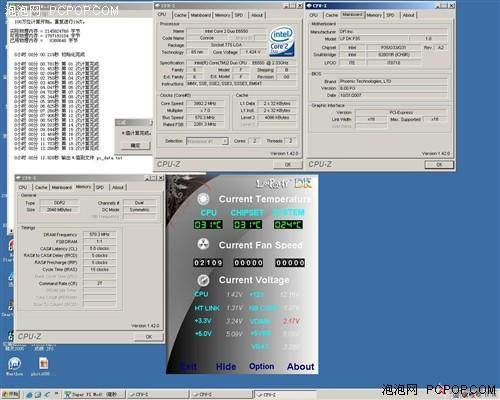Select About tab in the CPU-Z Mainboard window
The width and height of the screenshot is (500, 400).
[408, 15]
